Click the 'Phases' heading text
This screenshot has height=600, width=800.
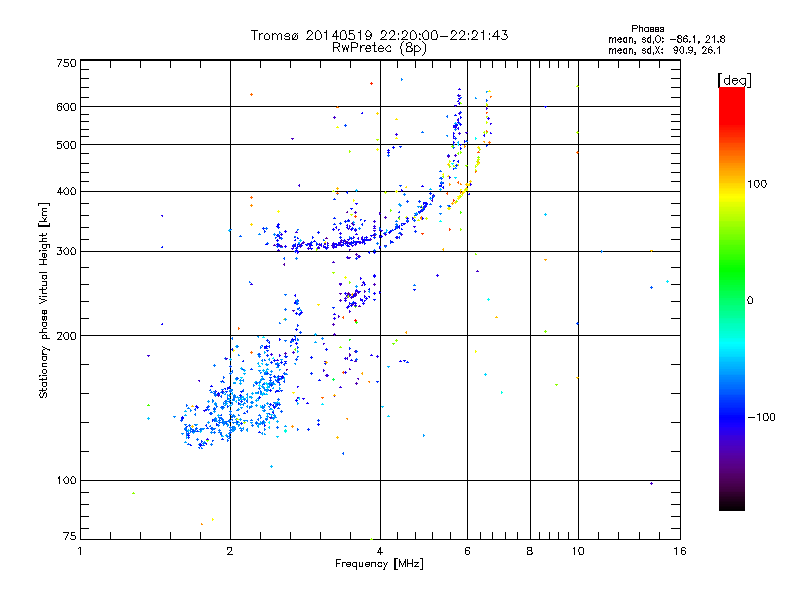coord(647,29)
